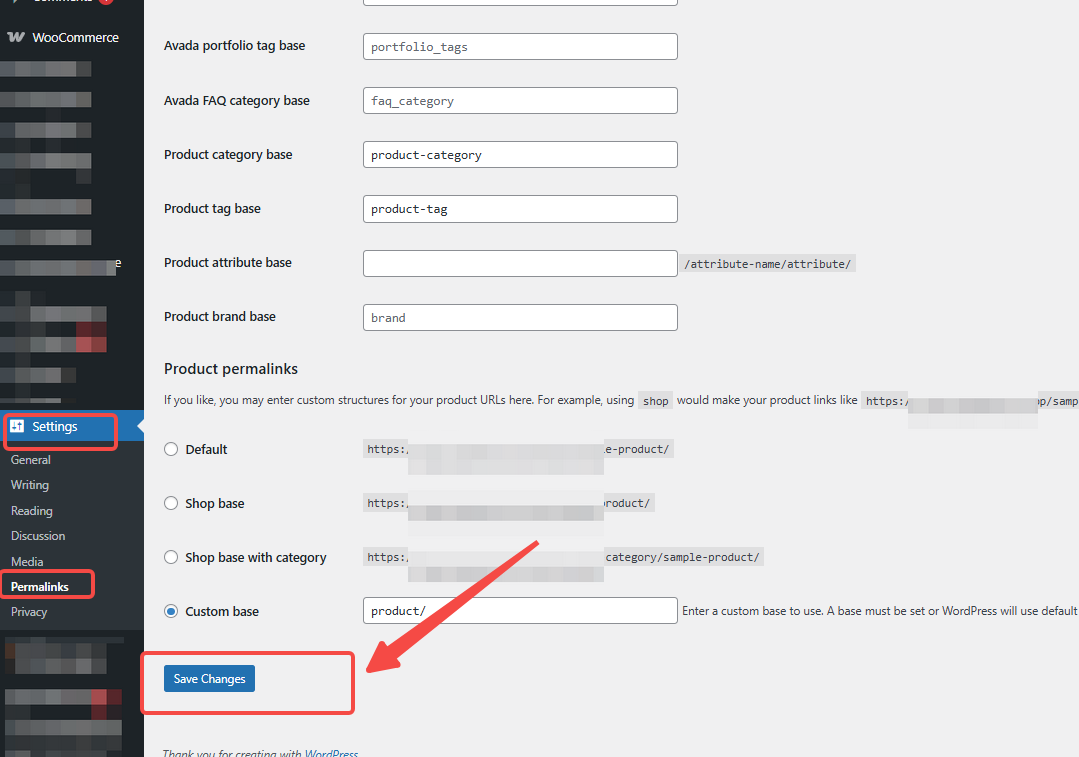The image size is (1079, 757).
Task: Click the Product category base field
Action: coord(520,155)
